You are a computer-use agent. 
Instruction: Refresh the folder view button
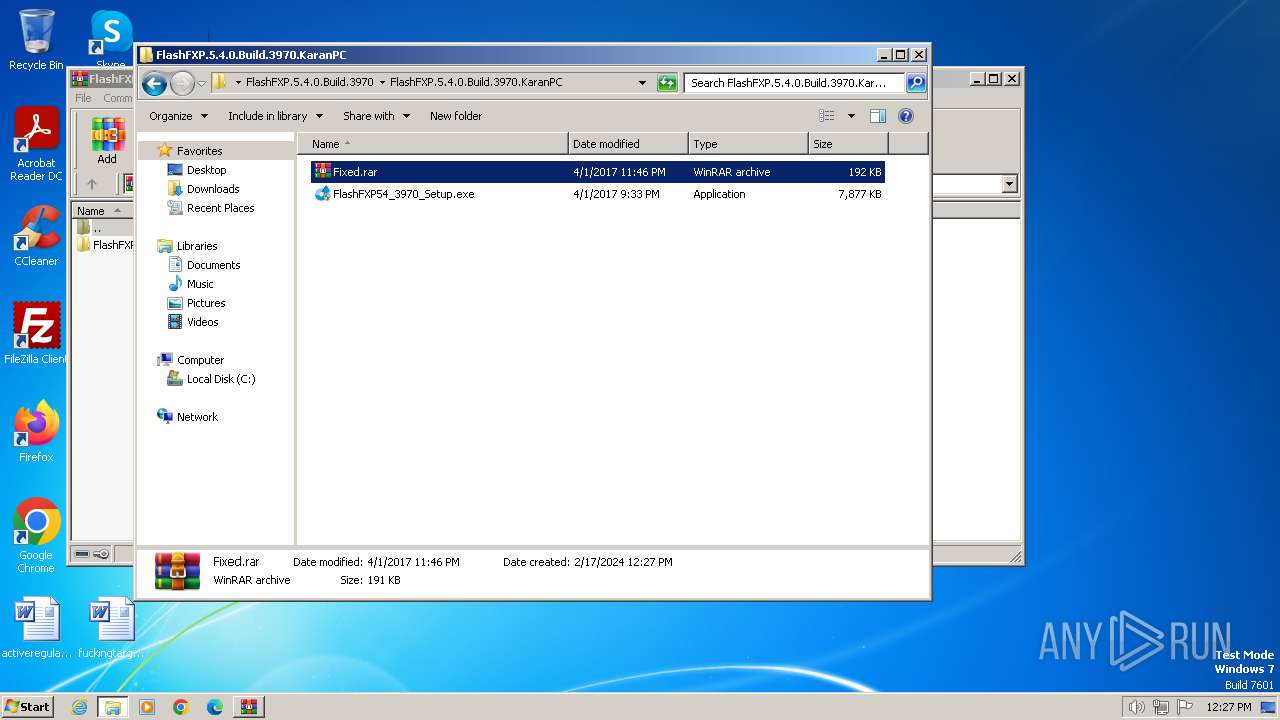tap(667, 83)
